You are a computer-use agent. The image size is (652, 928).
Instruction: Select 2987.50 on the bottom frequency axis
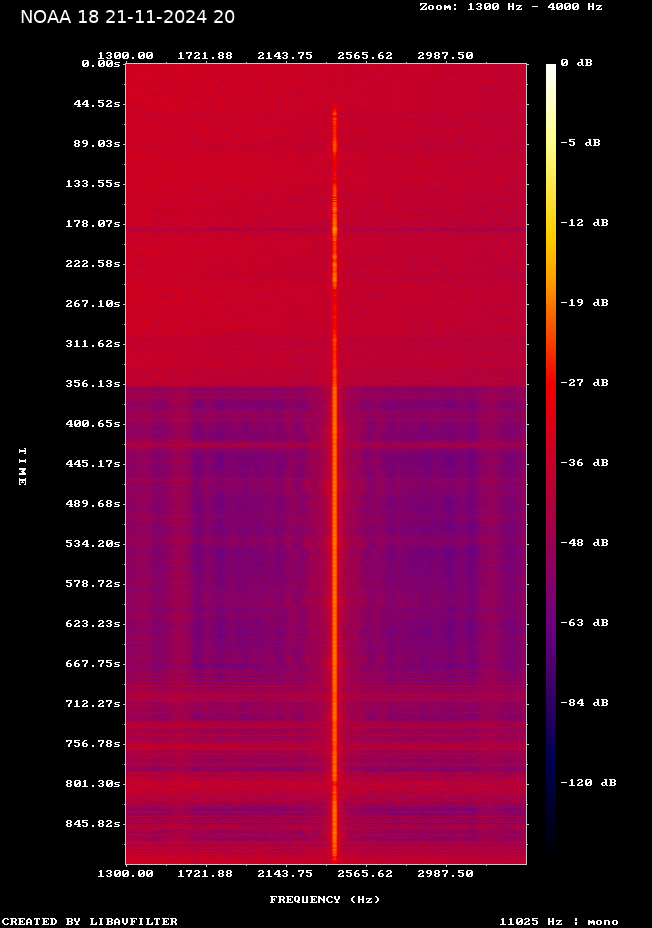tap(445, 873)
